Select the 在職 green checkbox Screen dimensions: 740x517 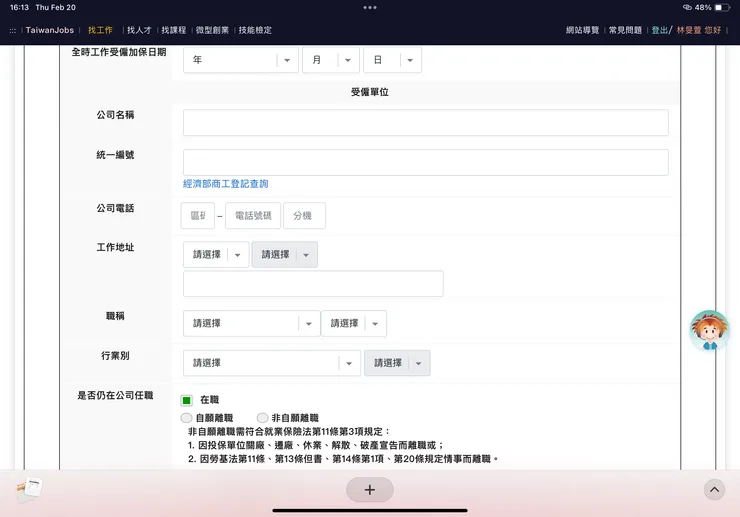tap(186, 400)
